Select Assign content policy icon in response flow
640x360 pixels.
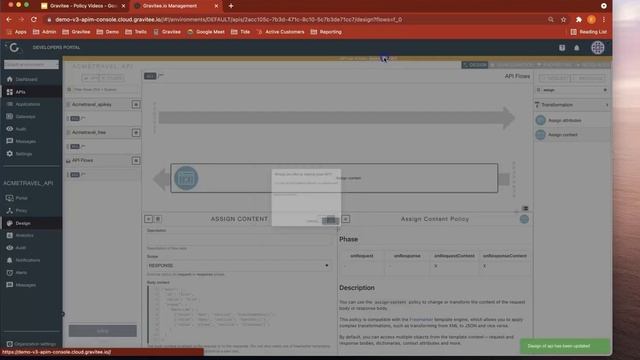[187, 178]
